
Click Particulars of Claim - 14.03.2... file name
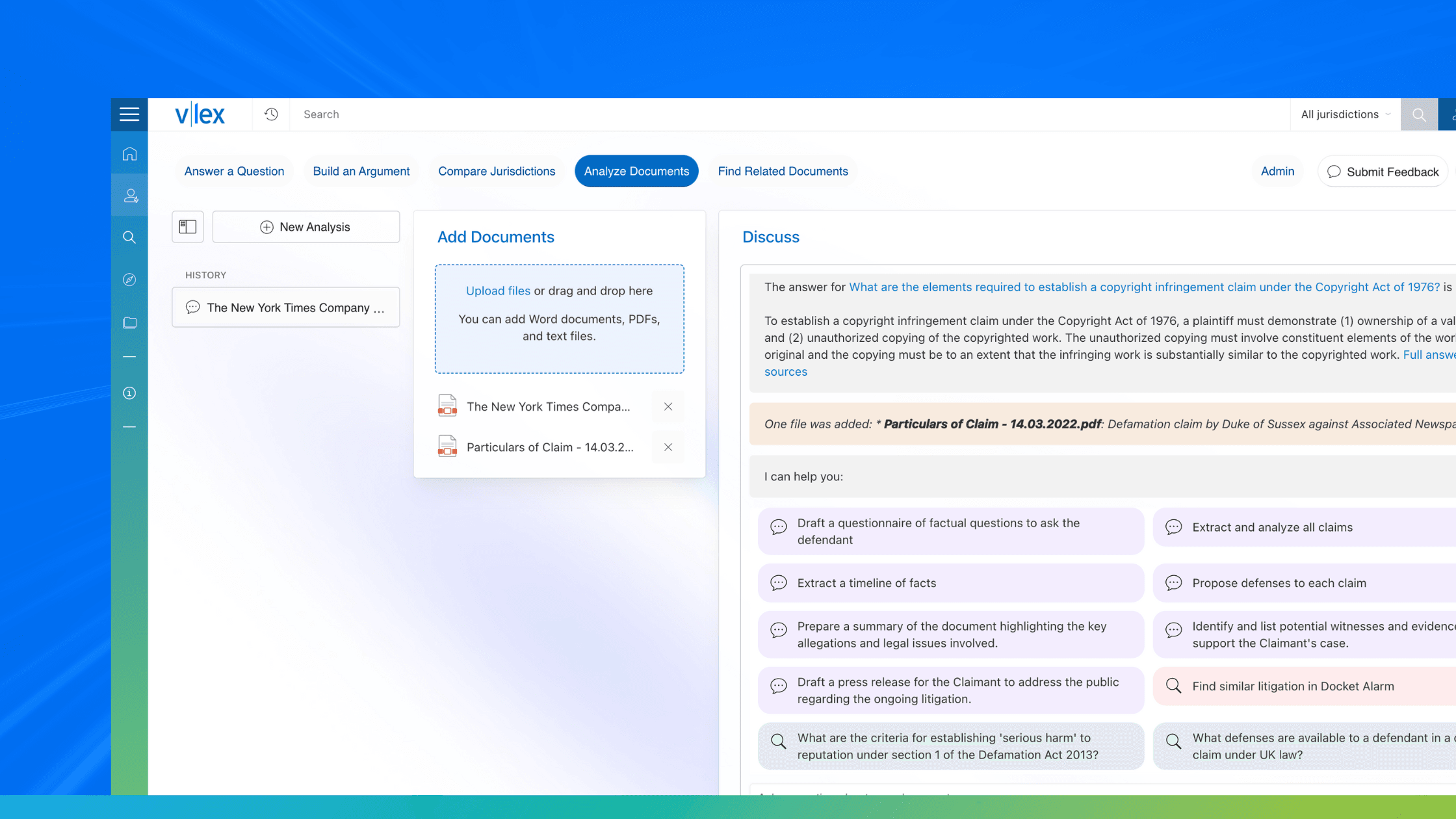tap(550, 447)
